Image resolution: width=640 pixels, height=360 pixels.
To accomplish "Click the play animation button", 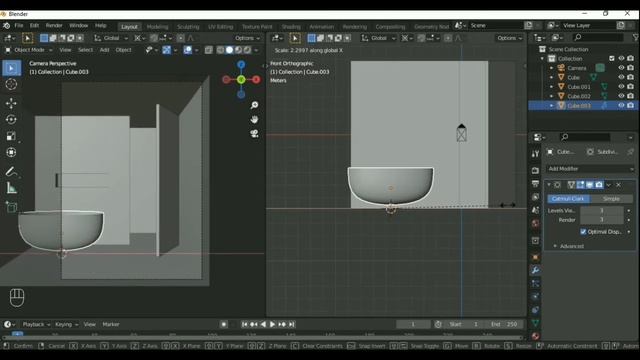I will coord(272,324).
